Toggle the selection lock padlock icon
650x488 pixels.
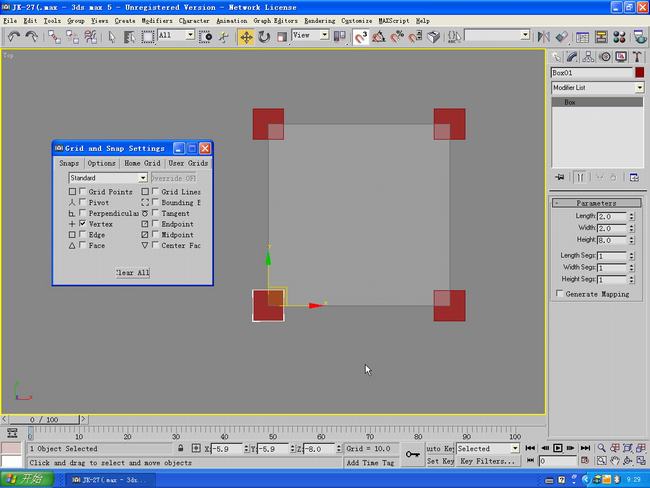[180, 448]
